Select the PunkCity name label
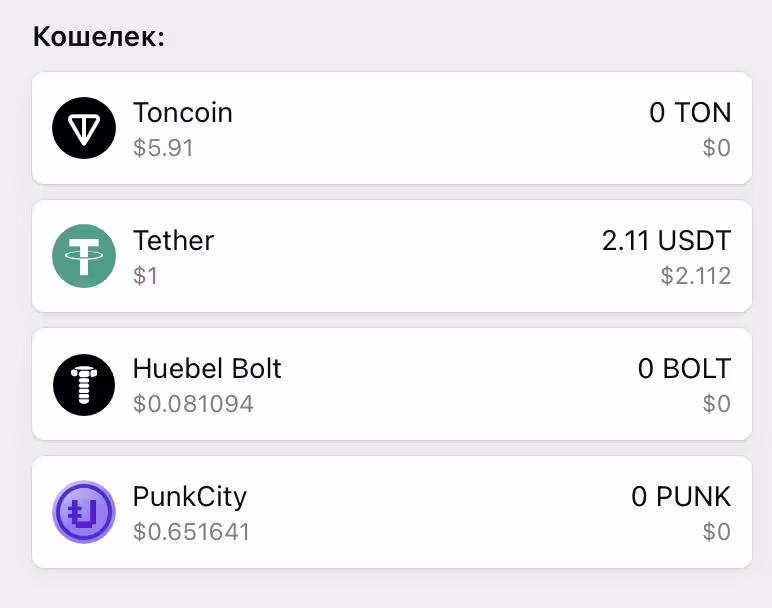This screenshot has width=772, height=608. tap(190, 497)
